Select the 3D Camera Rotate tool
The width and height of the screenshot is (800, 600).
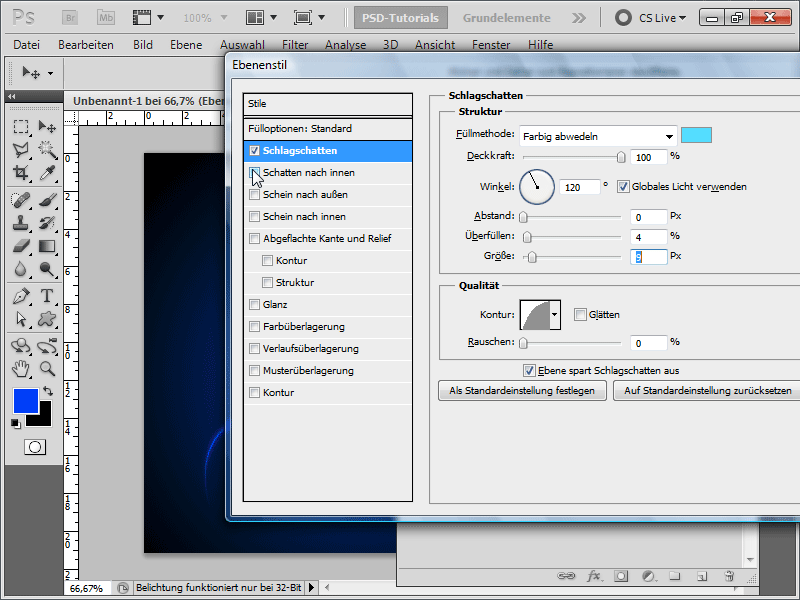47,346
